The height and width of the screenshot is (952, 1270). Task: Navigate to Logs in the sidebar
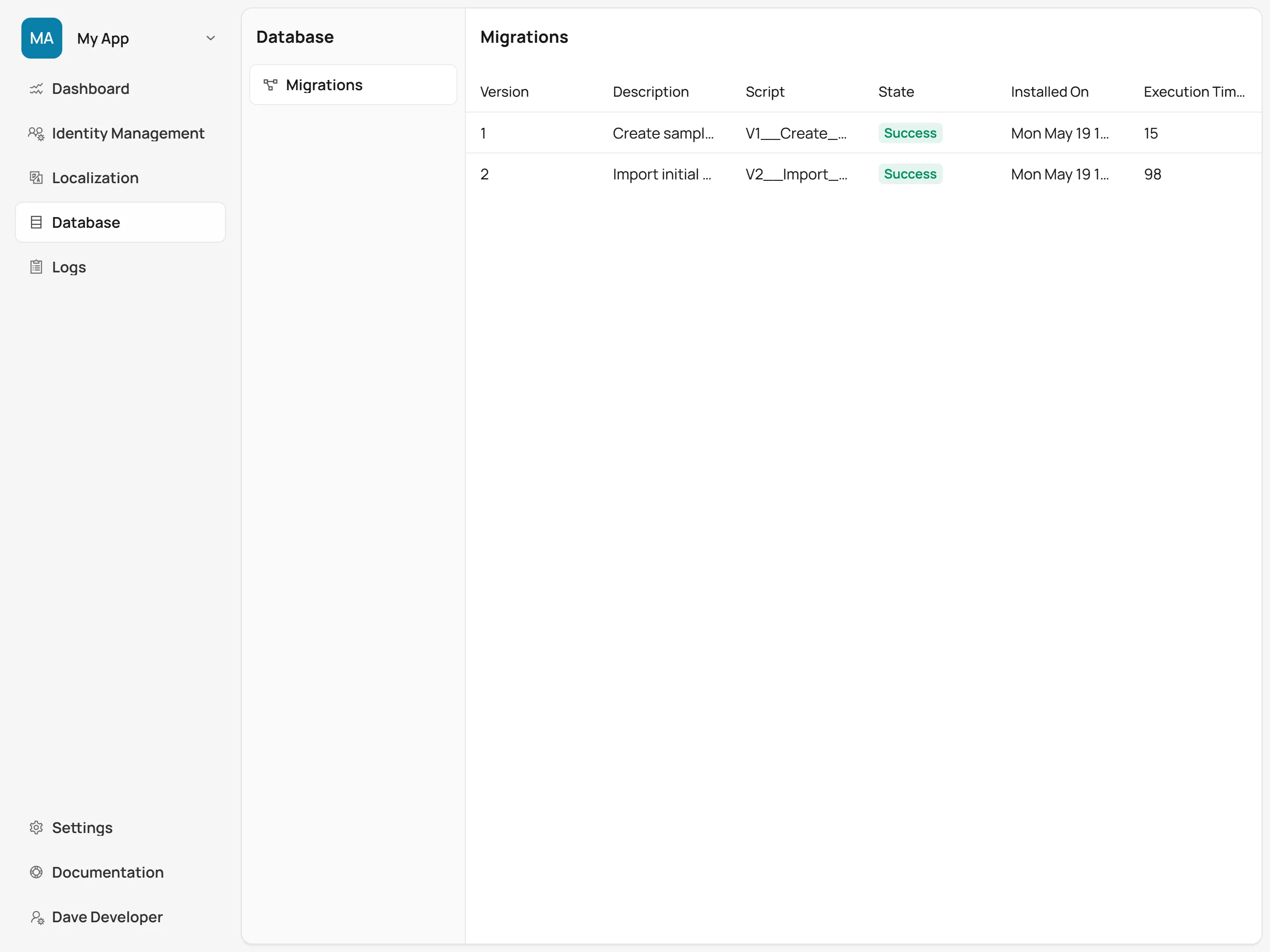[x=68, y=266]
